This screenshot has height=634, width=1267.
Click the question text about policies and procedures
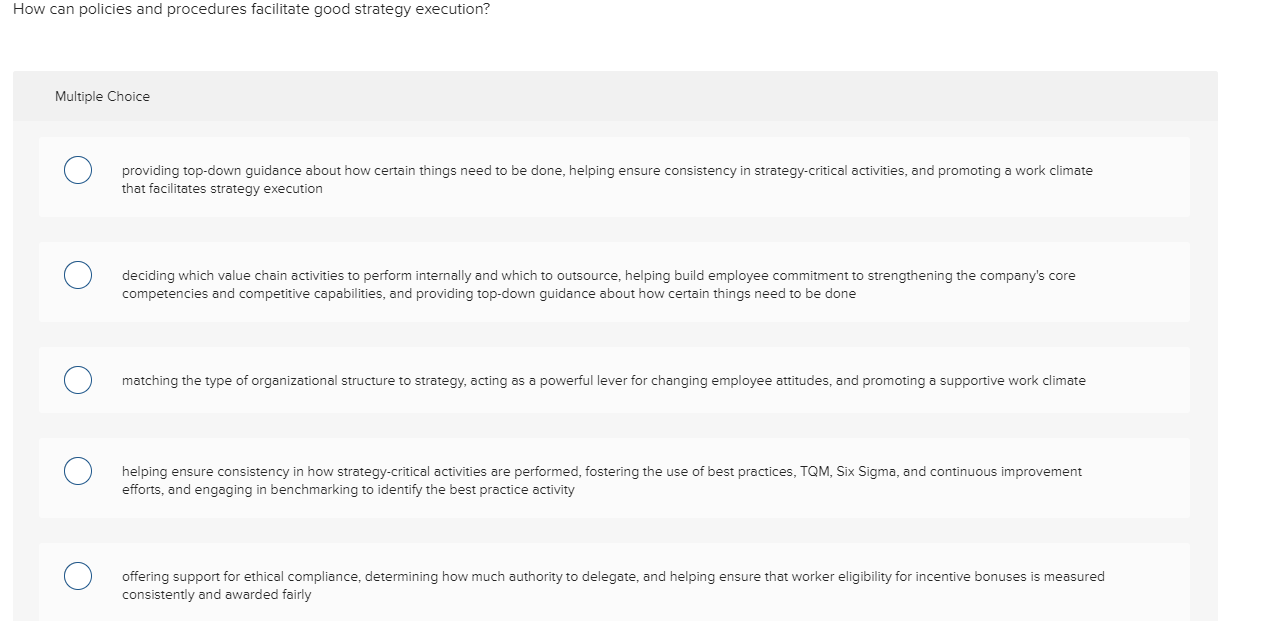click(x=249, y=9)
